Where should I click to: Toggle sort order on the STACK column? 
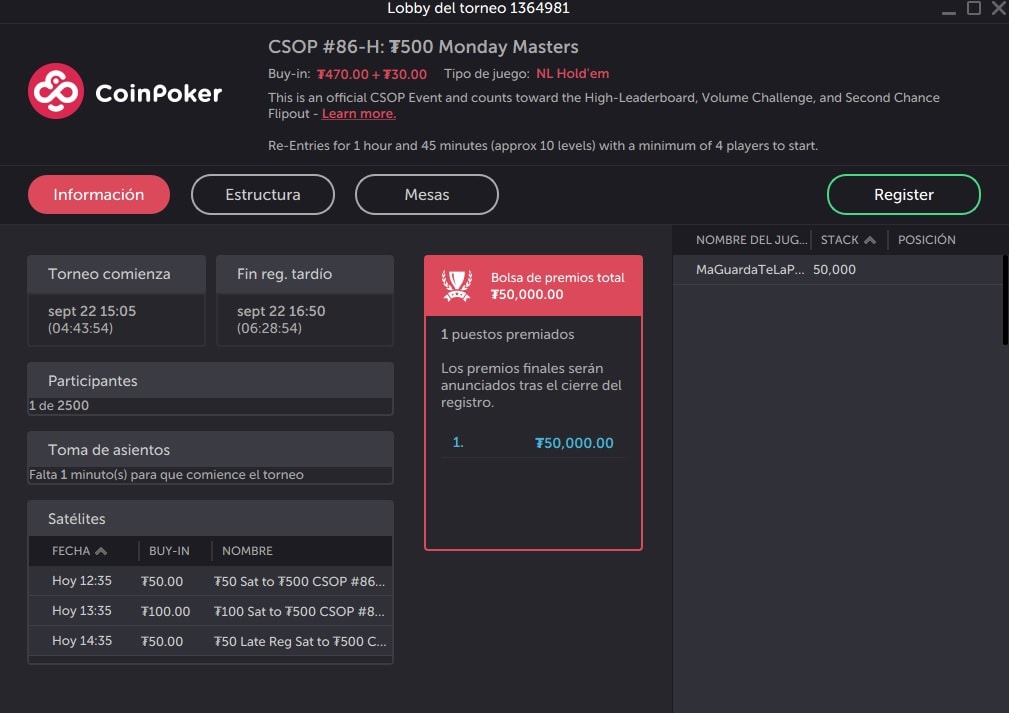point(847,239)
